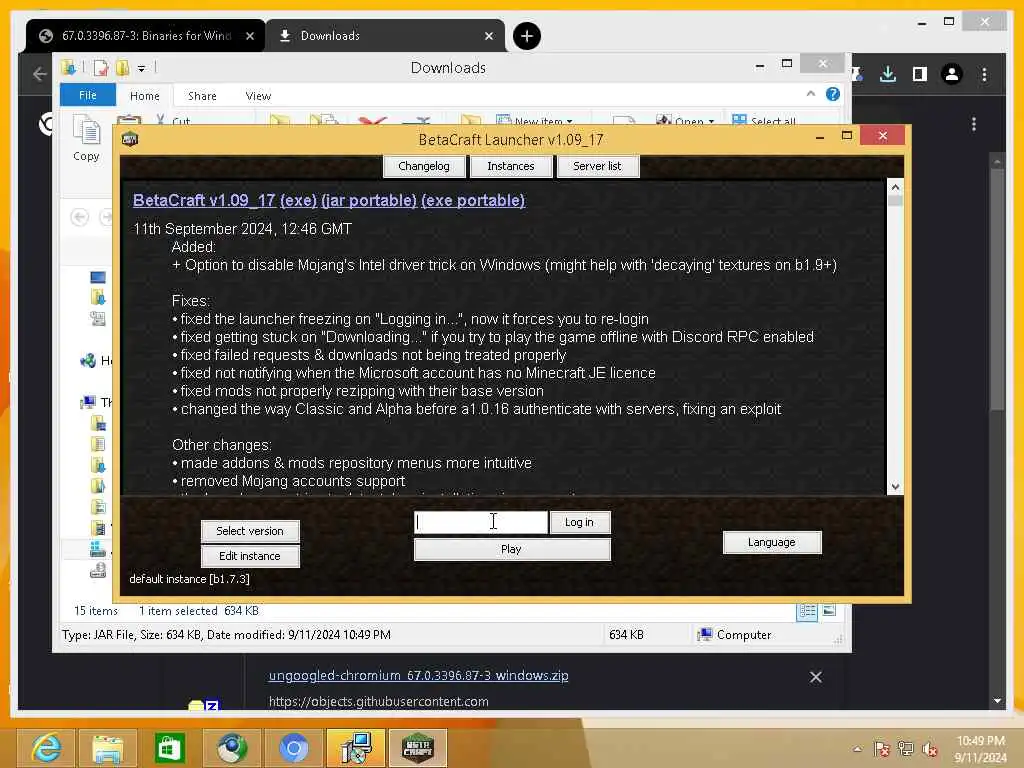This screenshot has width=1024, height=768.
Task: Toggle the browser side panel icon
Action: pyautogui.click(x=920, y=74)
